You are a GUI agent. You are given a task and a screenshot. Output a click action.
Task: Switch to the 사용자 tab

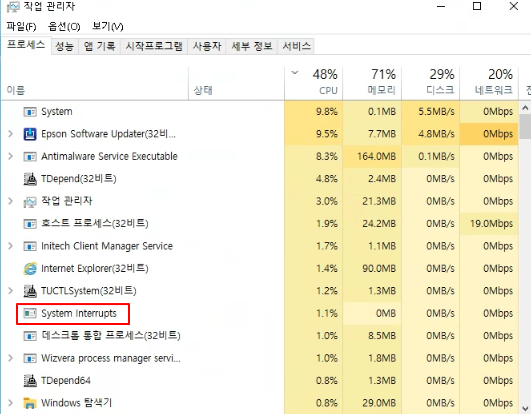click(207, 46)
